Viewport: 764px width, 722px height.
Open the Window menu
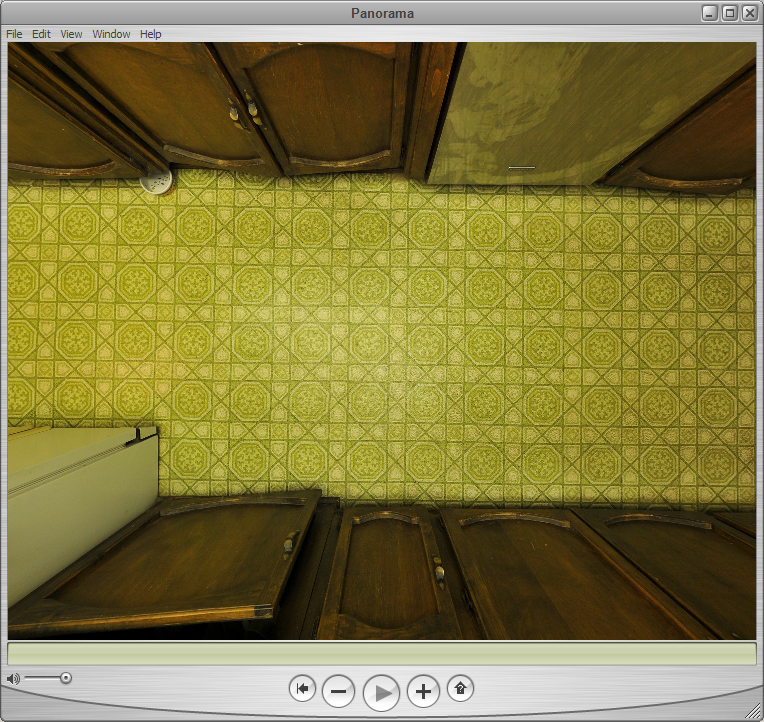111,34
